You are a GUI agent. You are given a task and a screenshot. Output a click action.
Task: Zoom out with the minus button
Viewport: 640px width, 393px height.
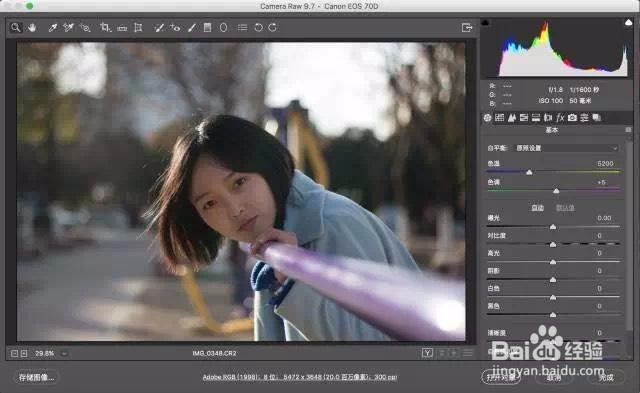[x=14, y=353]
